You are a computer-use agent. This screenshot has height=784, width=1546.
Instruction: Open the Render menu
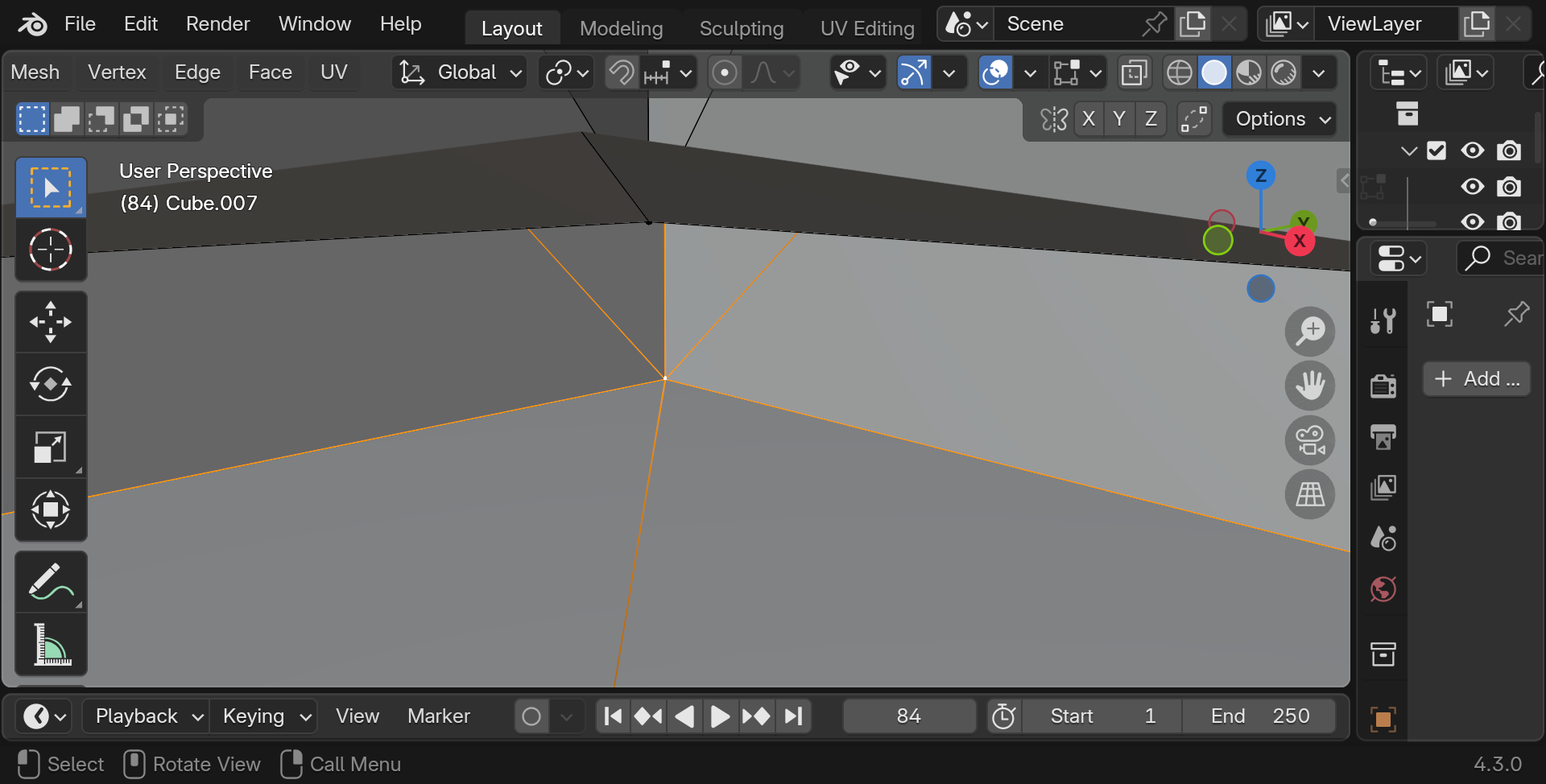[x=217, y=24]
